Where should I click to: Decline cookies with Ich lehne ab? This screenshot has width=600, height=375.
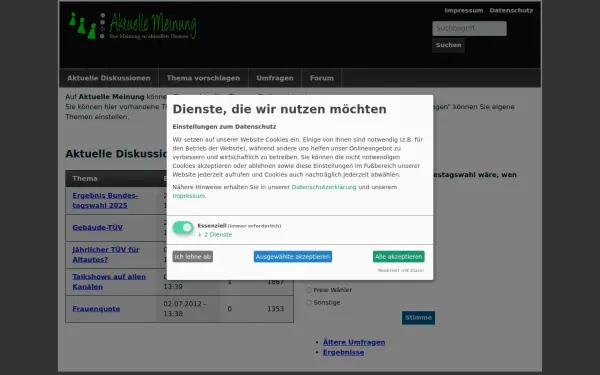(x=192, y=257)
